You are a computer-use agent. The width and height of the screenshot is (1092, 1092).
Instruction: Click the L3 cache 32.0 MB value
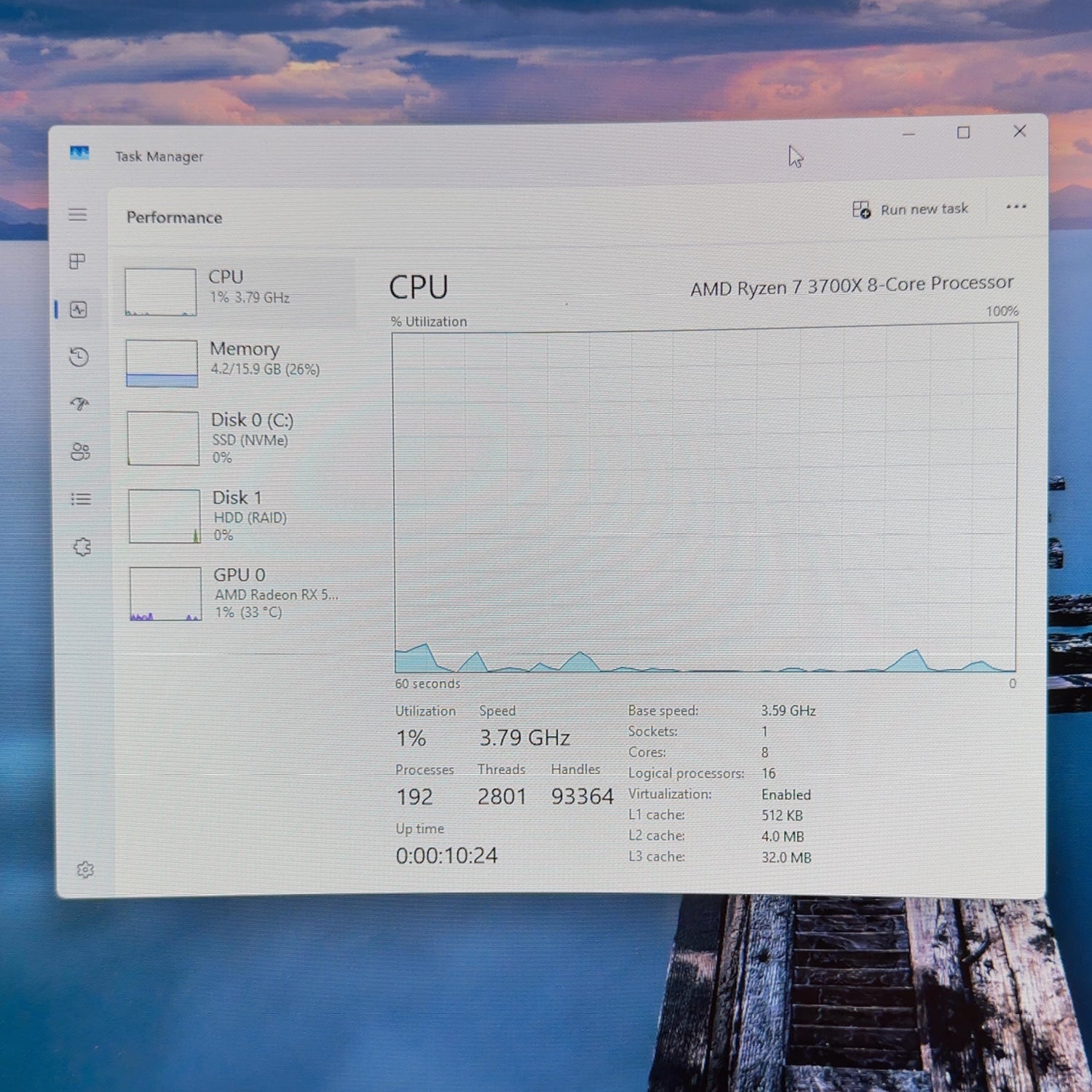[x=786, y=858]
